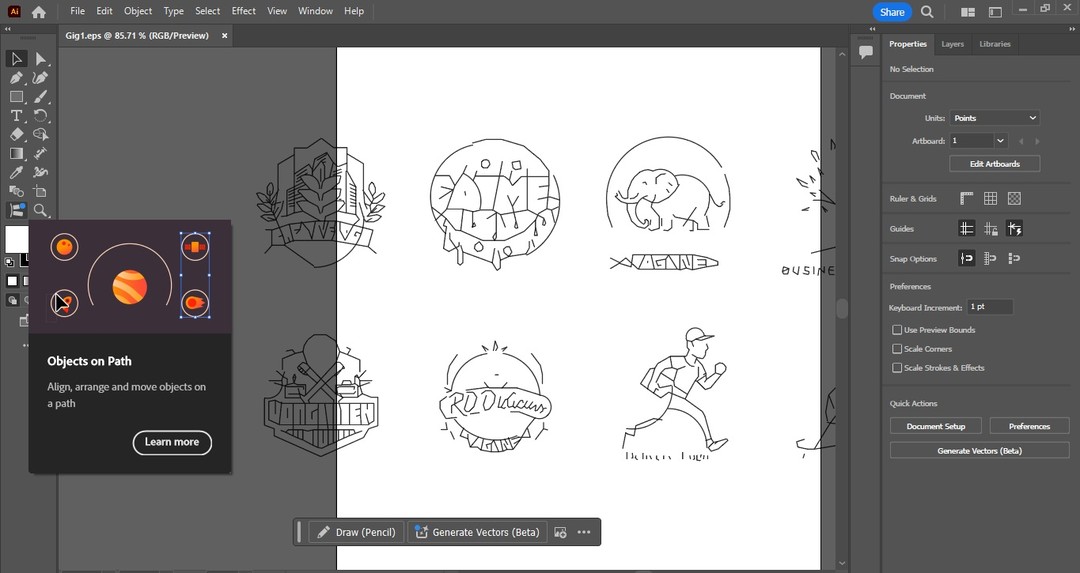Click the Home icon
Image resolution: width=1080 pixels, height=573 pixels.
point(39,12)
